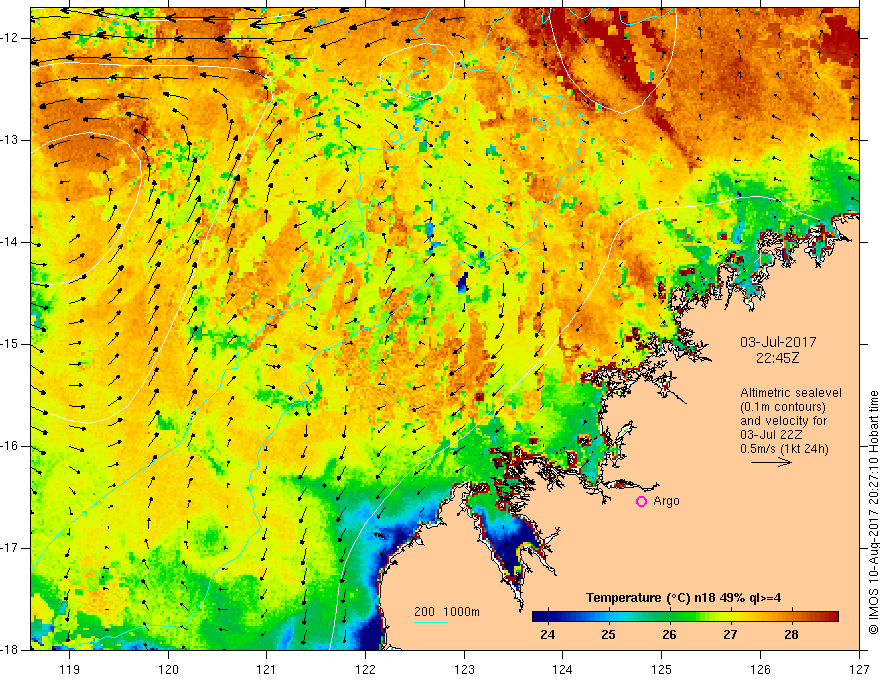Image resolution: width=880 pixels, height=680 pixels.
Task: Click longitude axis label '122'
Action: [x=365, y=669]
